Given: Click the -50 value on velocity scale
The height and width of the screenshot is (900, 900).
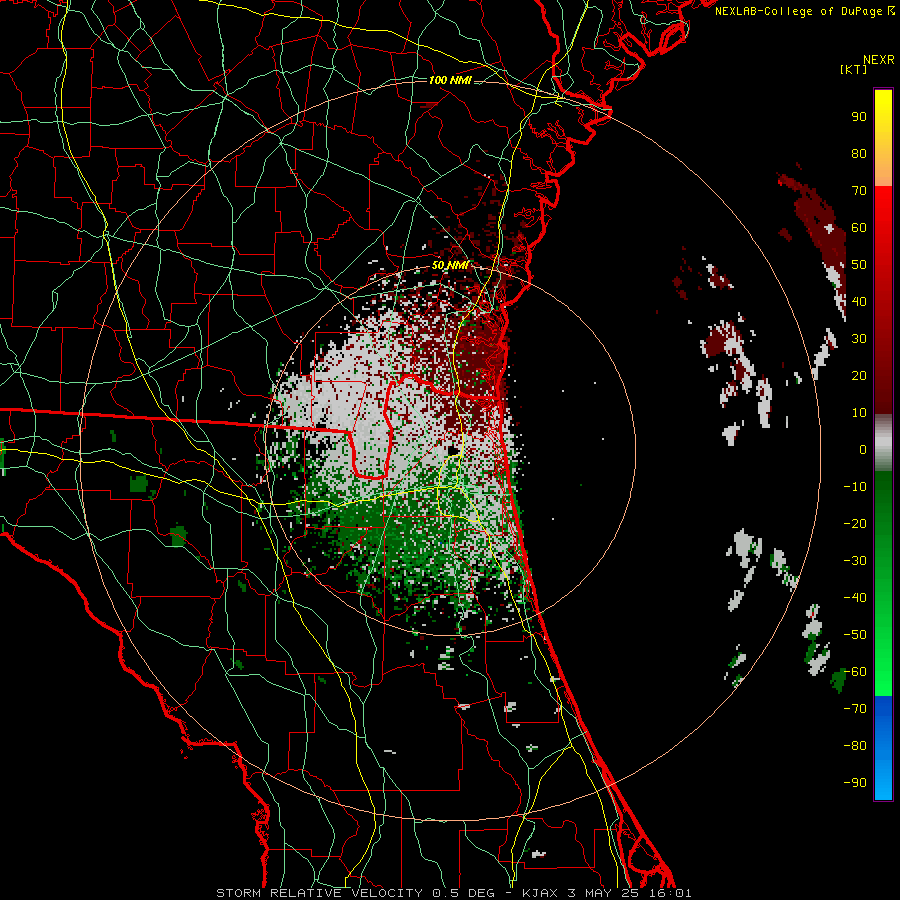Looking at the screenshot, I should (855, 635).
